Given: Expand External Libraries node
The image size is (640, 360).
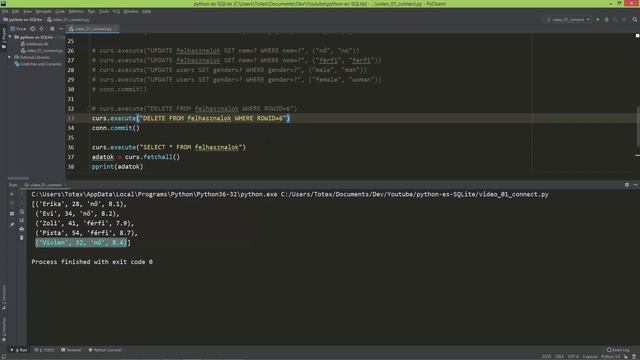Looking at the screenshot, I should (10, 57).
